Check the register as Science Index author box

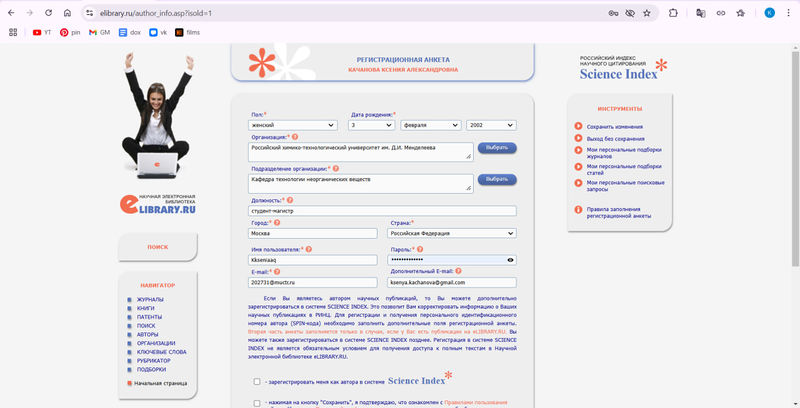tap(257, 381)
